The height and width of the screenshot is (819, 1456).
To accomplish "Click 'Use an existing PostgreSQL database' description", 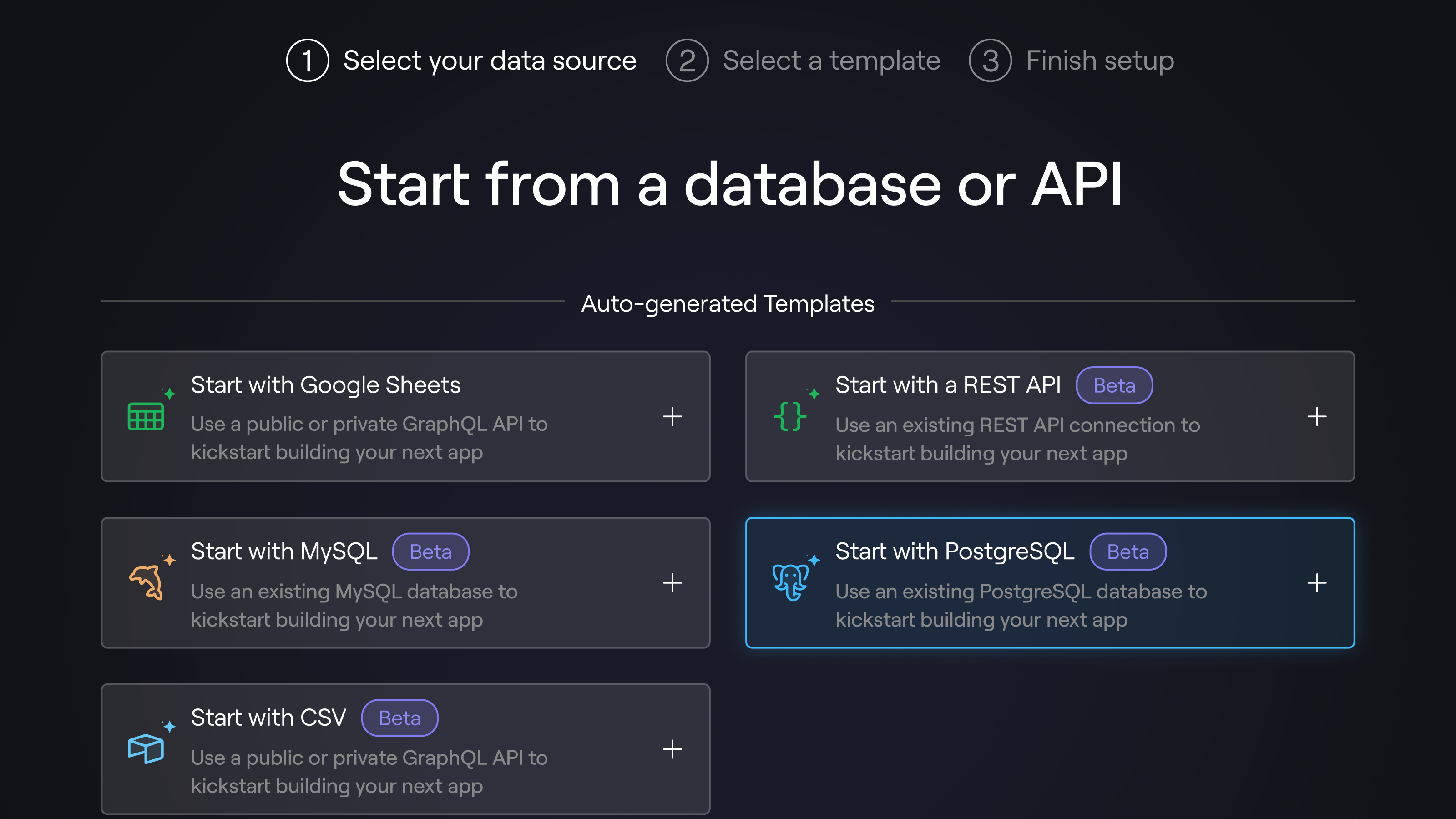I will pyautogui.click(x=1021, y=605).
